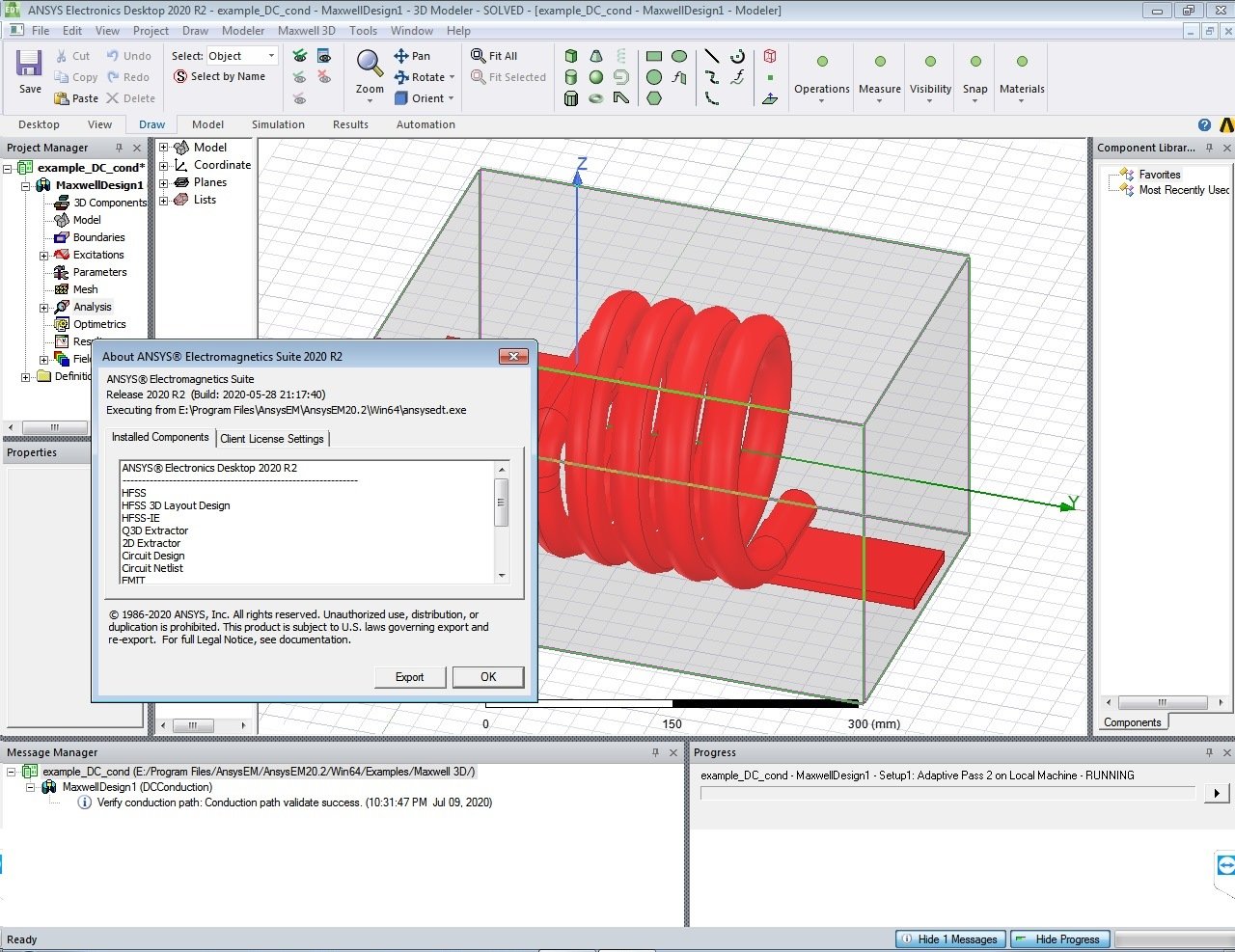The width and height of the screenshot is (1235, 952).
Task: Click the Zoom magnifier tool
Action: coord(370,64)
